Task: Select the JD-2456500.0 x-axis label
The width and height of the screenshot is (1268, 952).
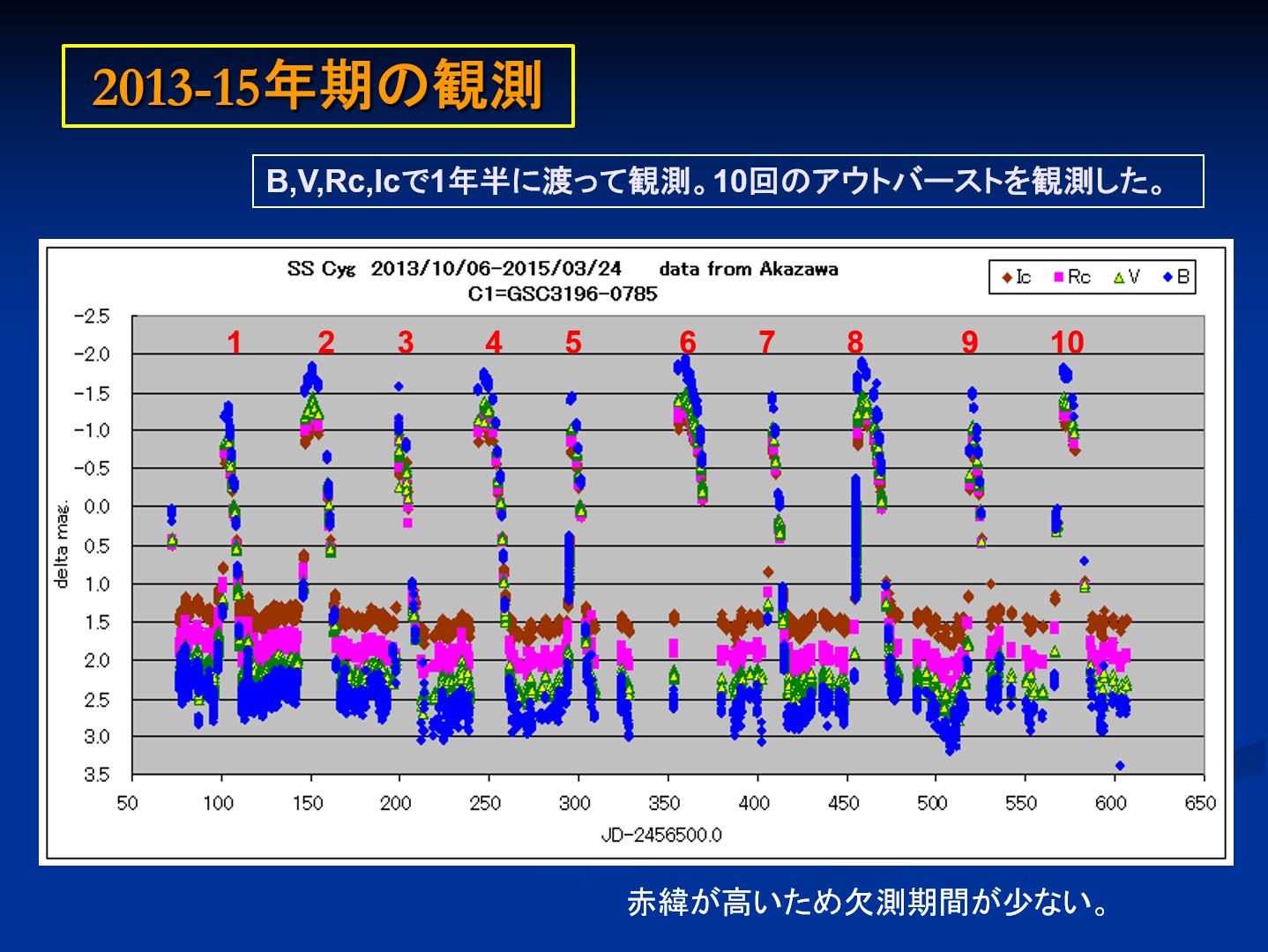Action: tap(661, 835)
